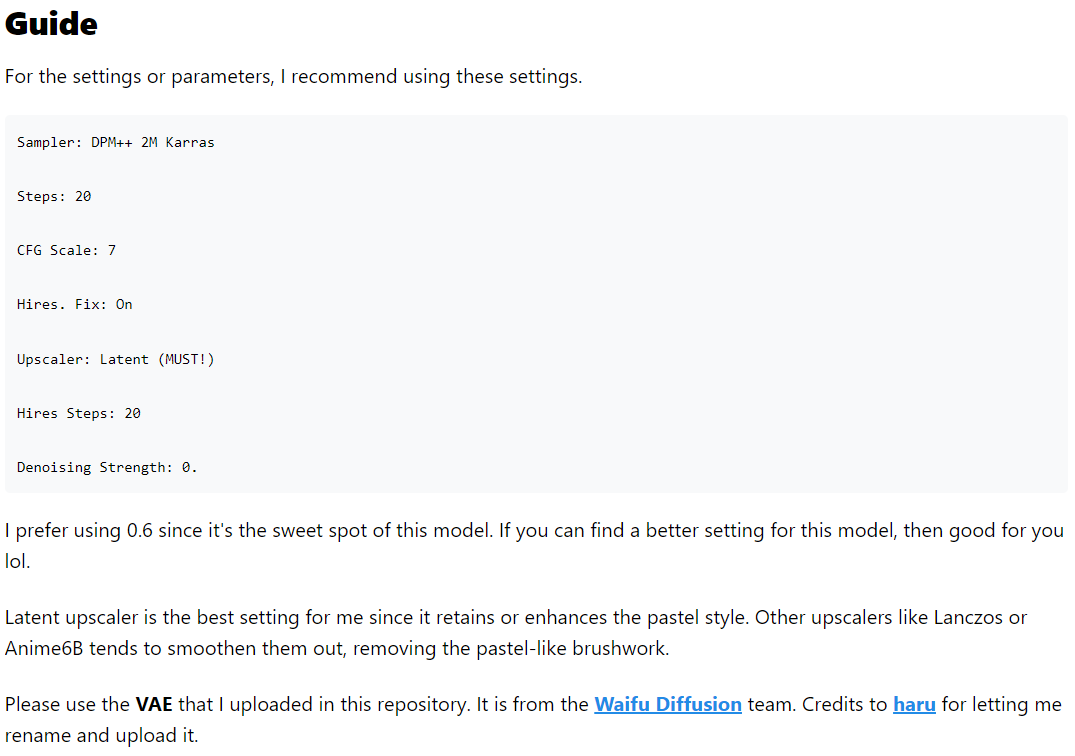This screenshot has width=1075, height=756.
Task: Click the Guide heading
Action: pyautogui.click(x=51, y=24)
